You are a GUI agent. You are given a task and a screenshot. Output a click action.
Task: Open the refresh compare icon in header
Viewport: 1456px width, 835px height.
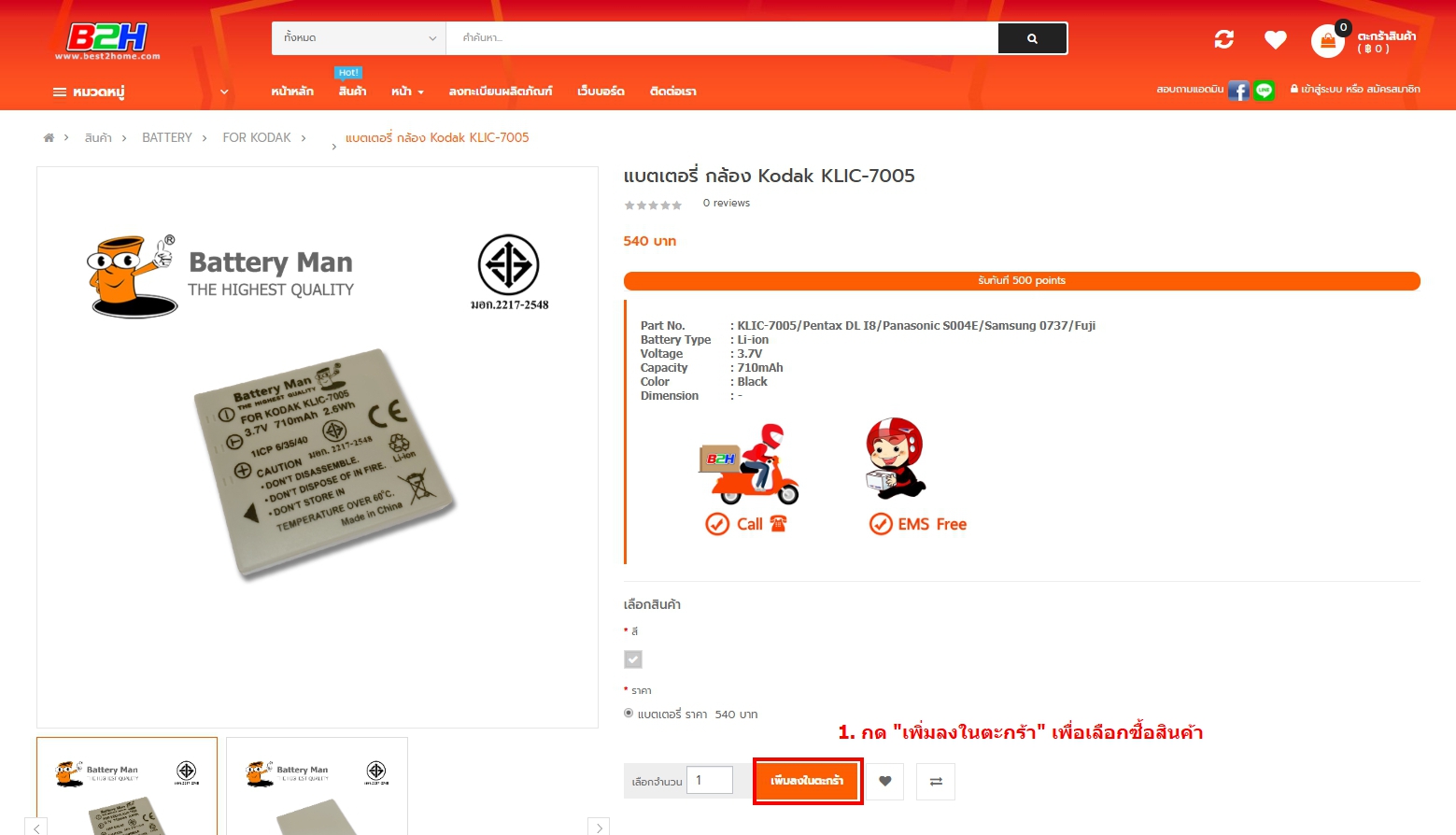coord(1223,39)
